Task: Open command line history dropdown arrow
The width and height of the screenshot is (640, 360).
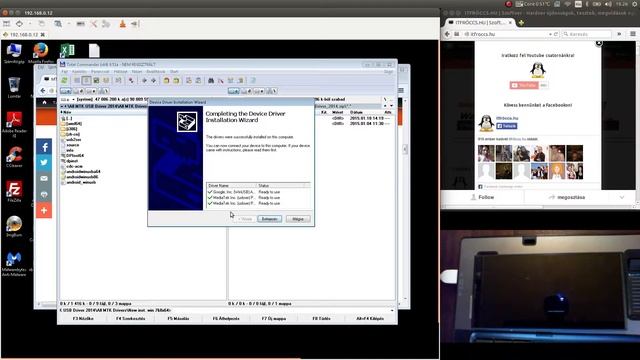Action: [x=392, y=310]
